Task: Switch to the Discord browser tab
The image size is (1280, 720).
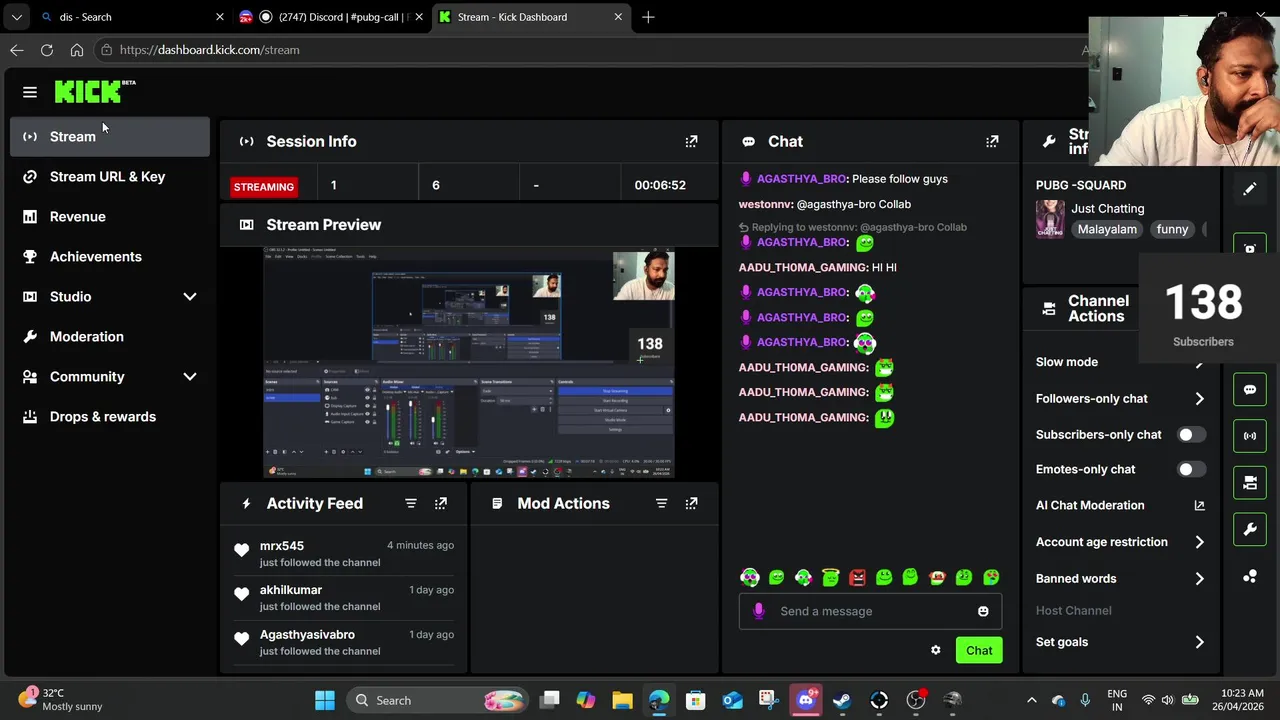Action: click(331, 17)
